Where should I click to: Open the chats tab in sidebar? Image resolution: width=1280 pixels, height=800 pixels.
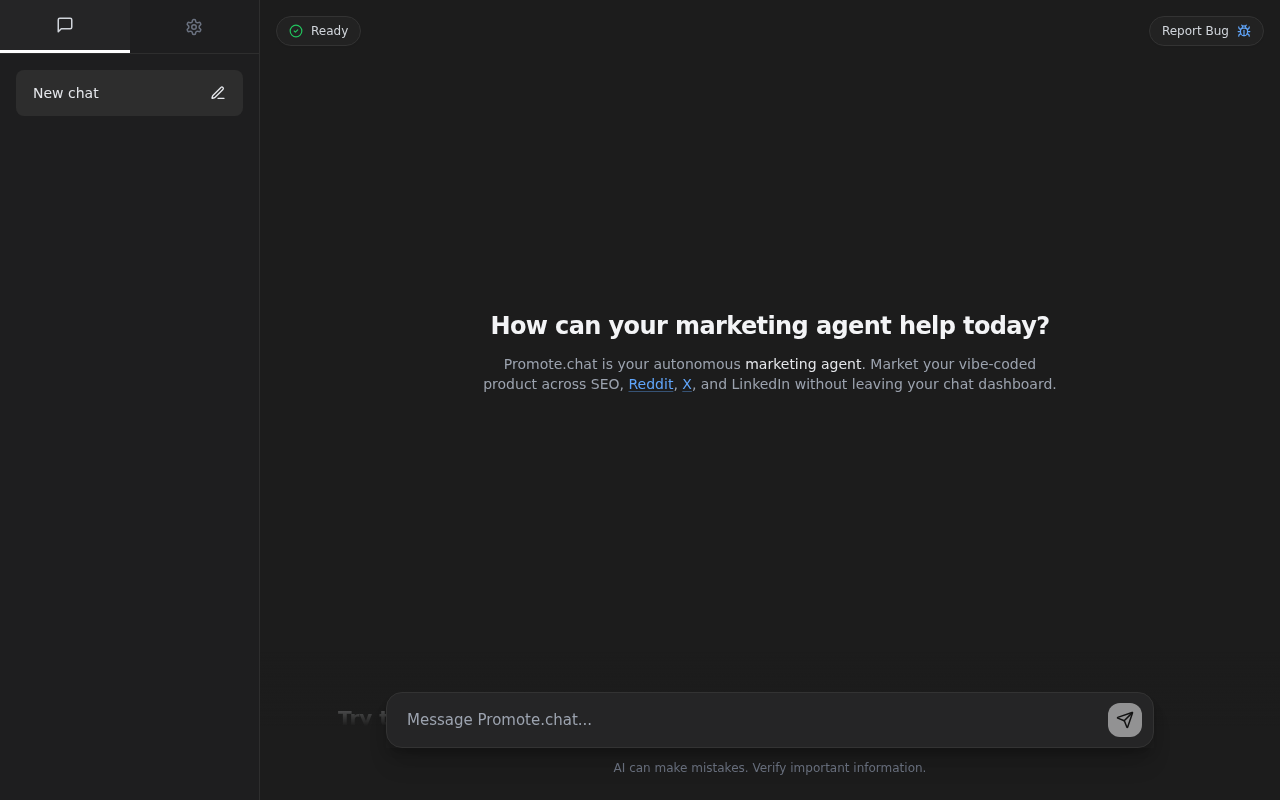pyautogui.click(x=65, y=25)
